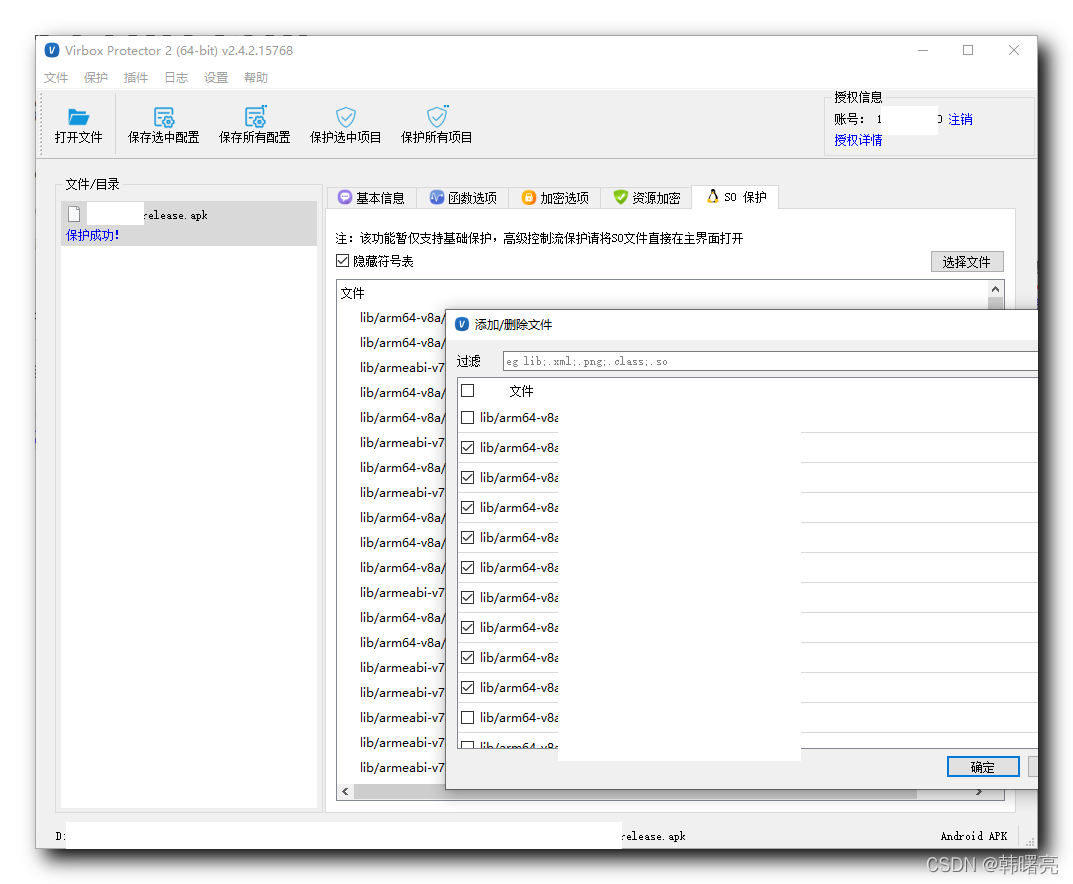
Task: Open the 文件 menu
Action: [56, 77]
